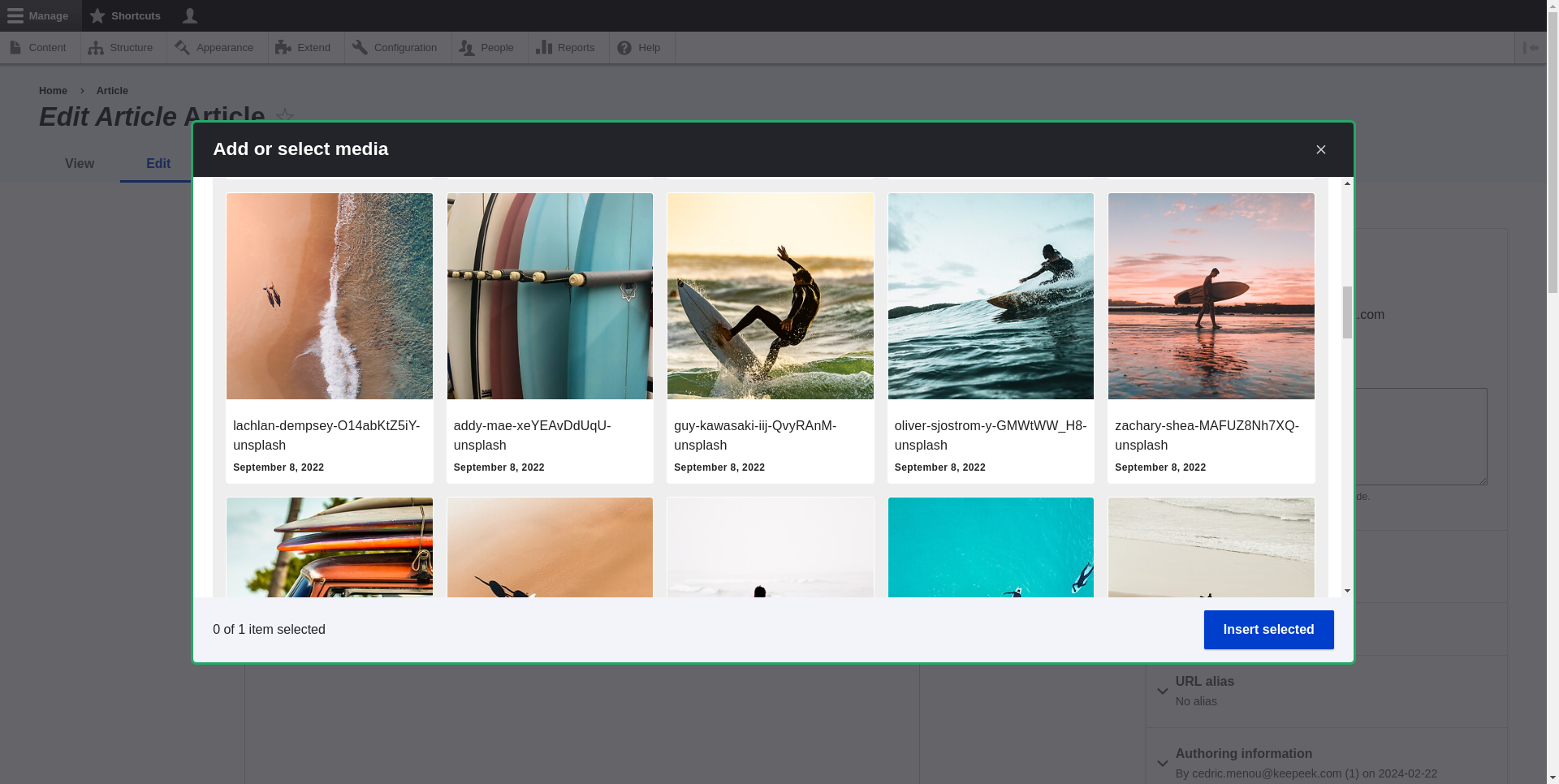The height and width of the screenshot is (784, 1559).
Task: Open the Help admin menu
Action: (x=641, y=48)
